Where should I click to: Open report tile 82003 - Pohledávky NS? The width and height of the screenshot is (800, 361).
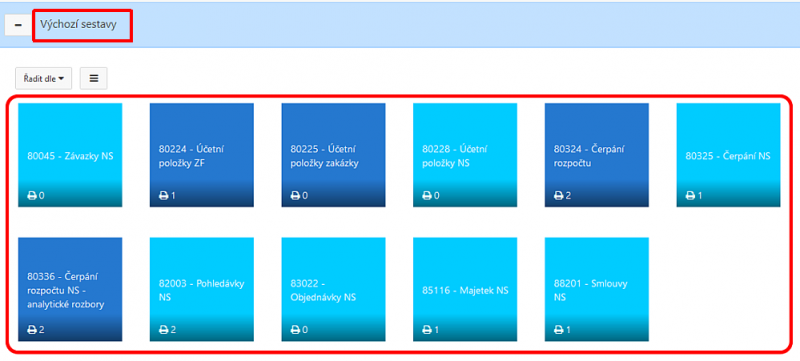tap(202, 289)
